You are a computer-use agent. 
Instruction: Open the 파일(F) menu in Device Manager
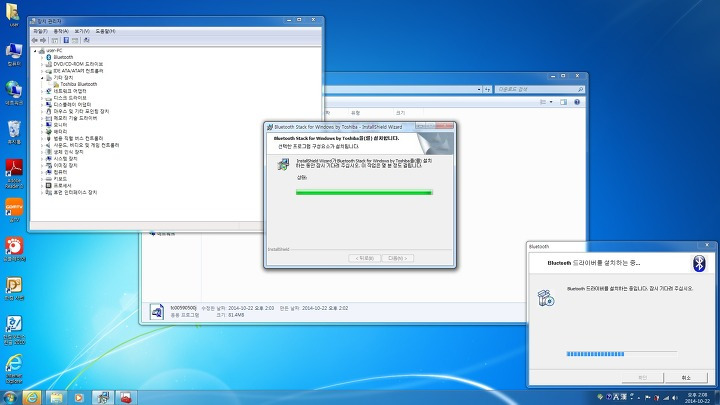pos(40,31)
